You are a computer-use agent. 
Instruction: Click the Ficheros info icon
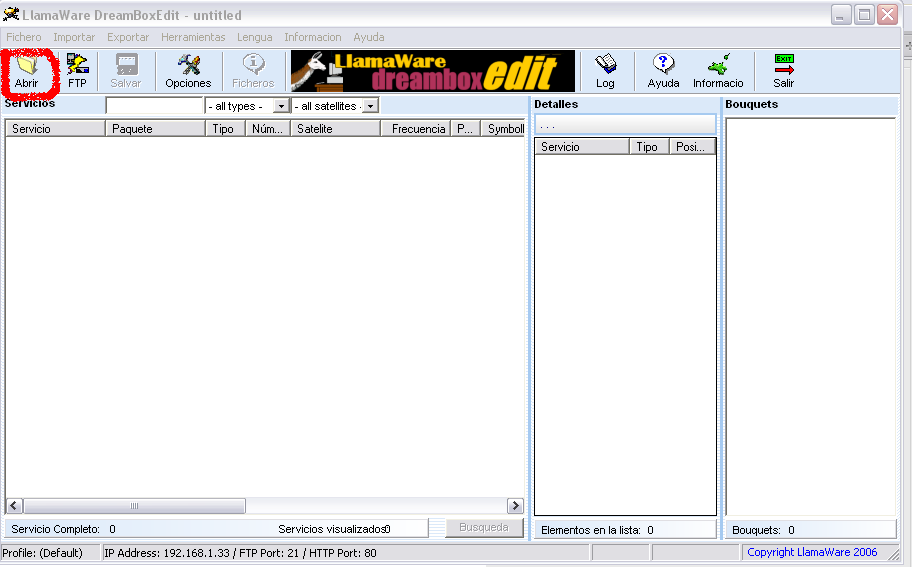tap(253, 71)
